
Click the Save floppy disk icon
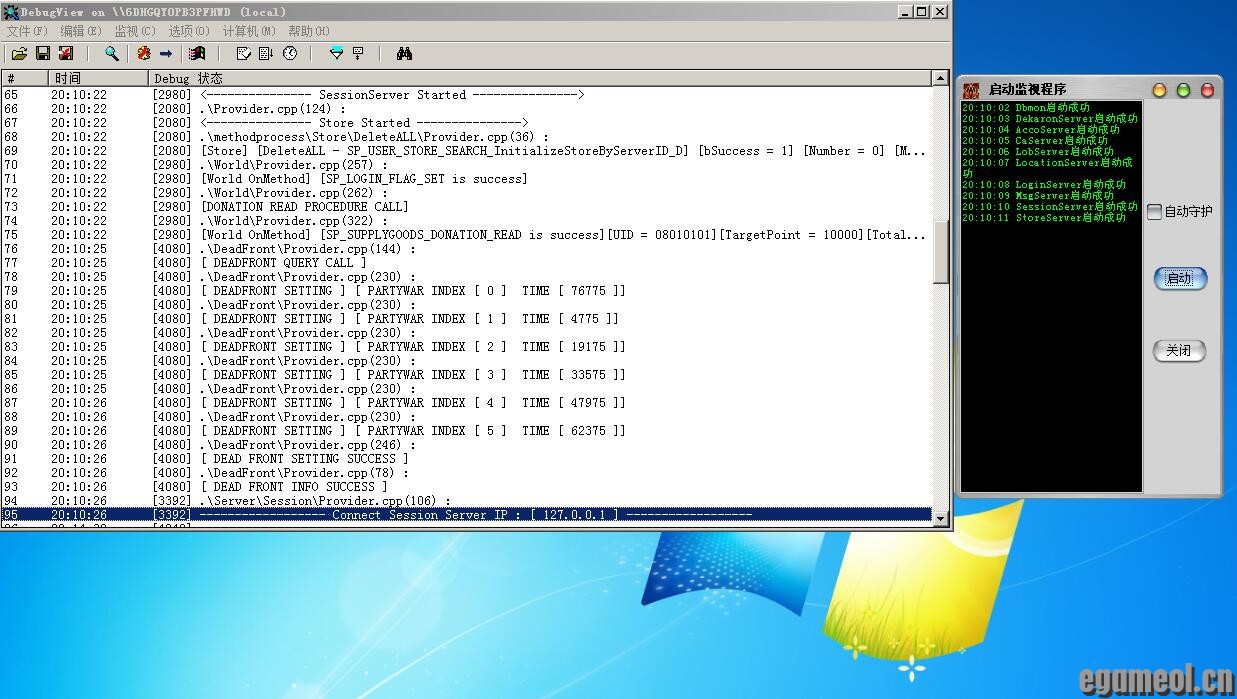coord(43,54)
